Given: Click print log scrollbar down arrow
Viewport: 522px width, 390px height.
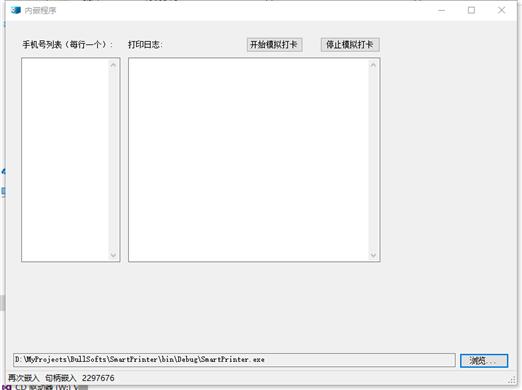Looking at the screenshot, I should (373, 255).
